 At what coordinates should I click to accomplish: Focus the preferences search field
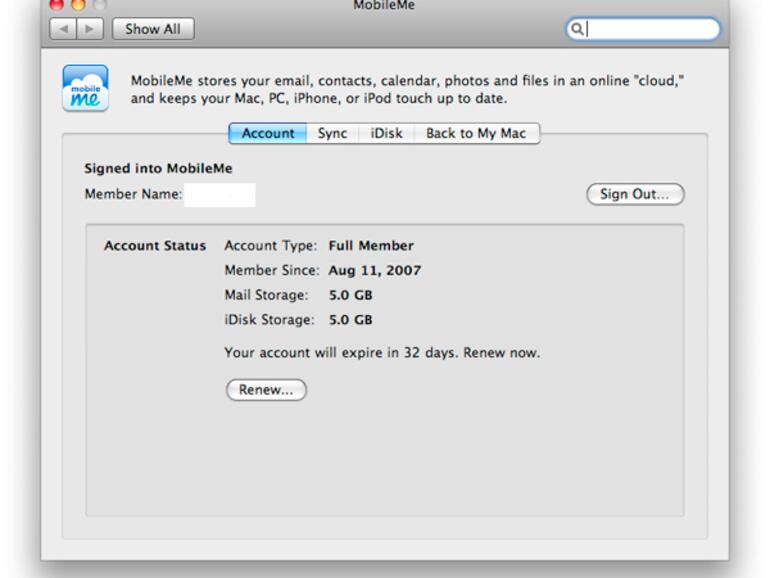643,29
